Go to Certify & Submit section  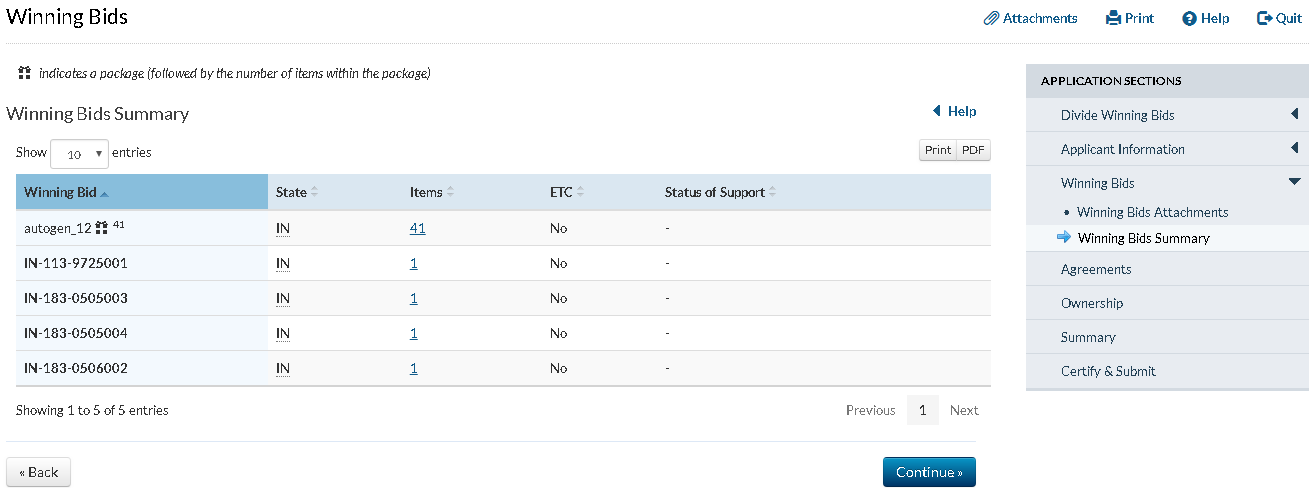[1108, 371]
